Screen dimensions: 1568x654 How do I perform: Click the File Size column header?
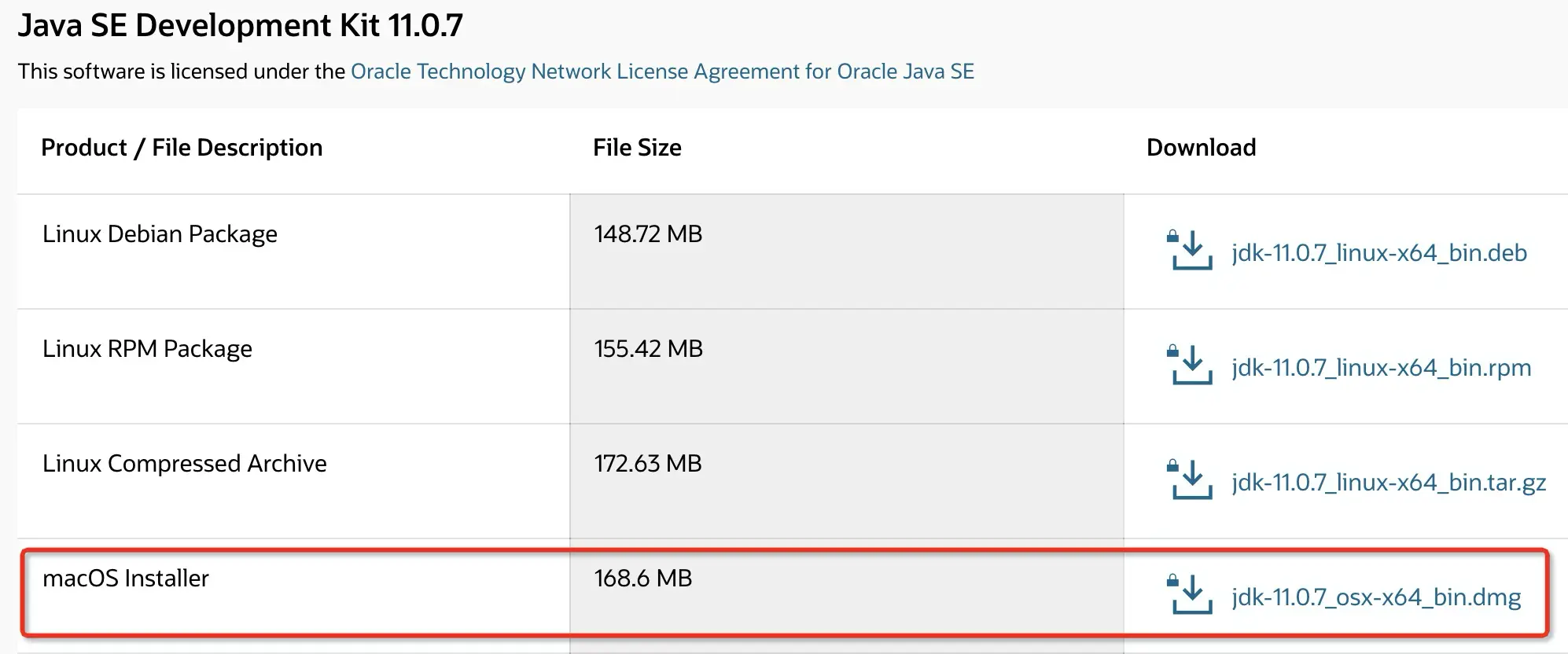pyautogui.click(x=637, y=148)
